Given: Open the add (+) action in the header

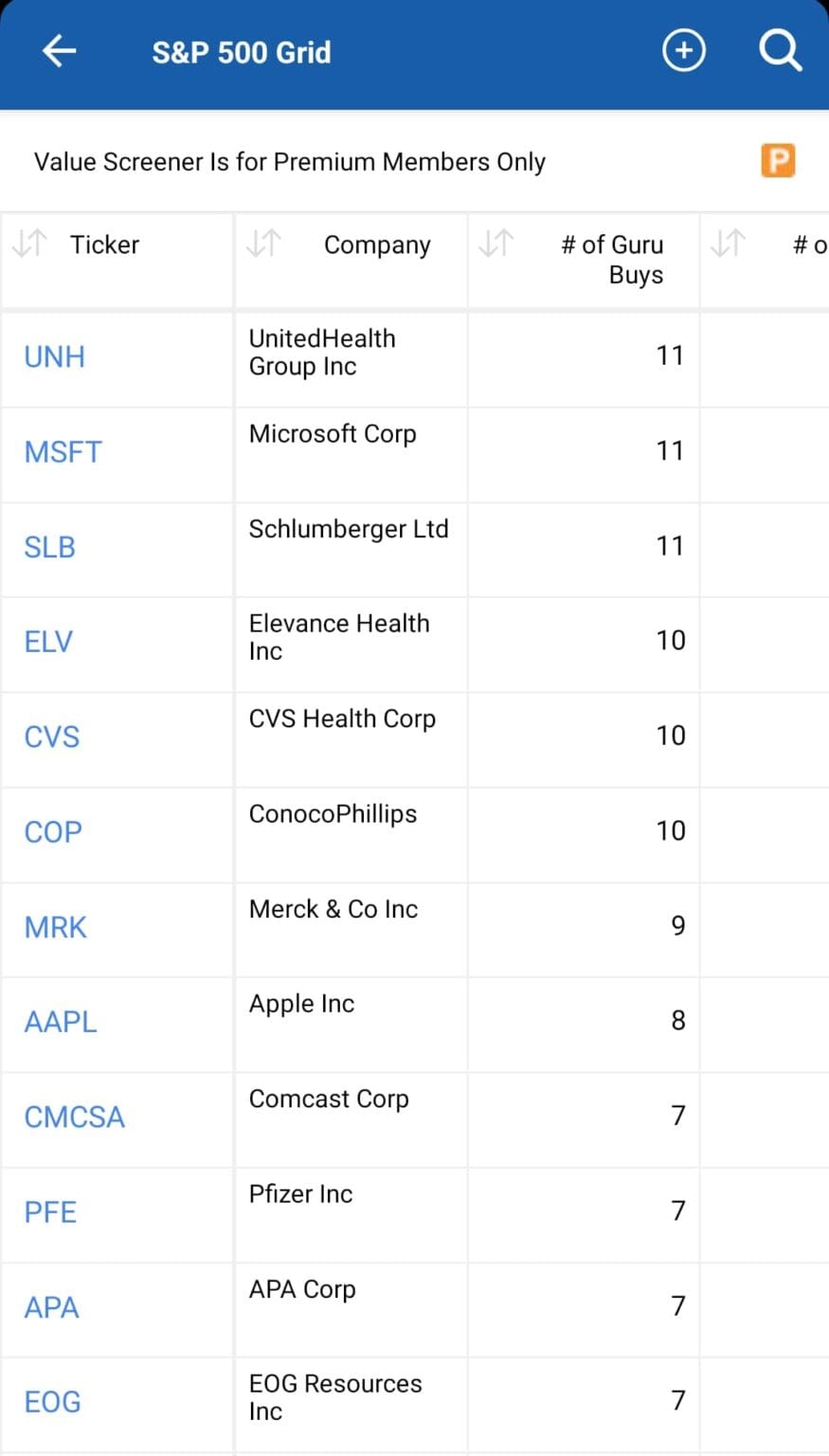Looking at the screenshot, I should click(x=684, y=50).
